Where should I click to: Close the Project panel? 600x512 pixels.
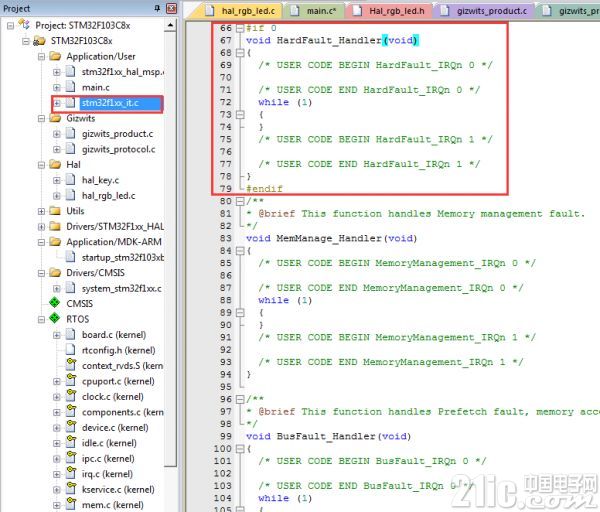point(172,8)
